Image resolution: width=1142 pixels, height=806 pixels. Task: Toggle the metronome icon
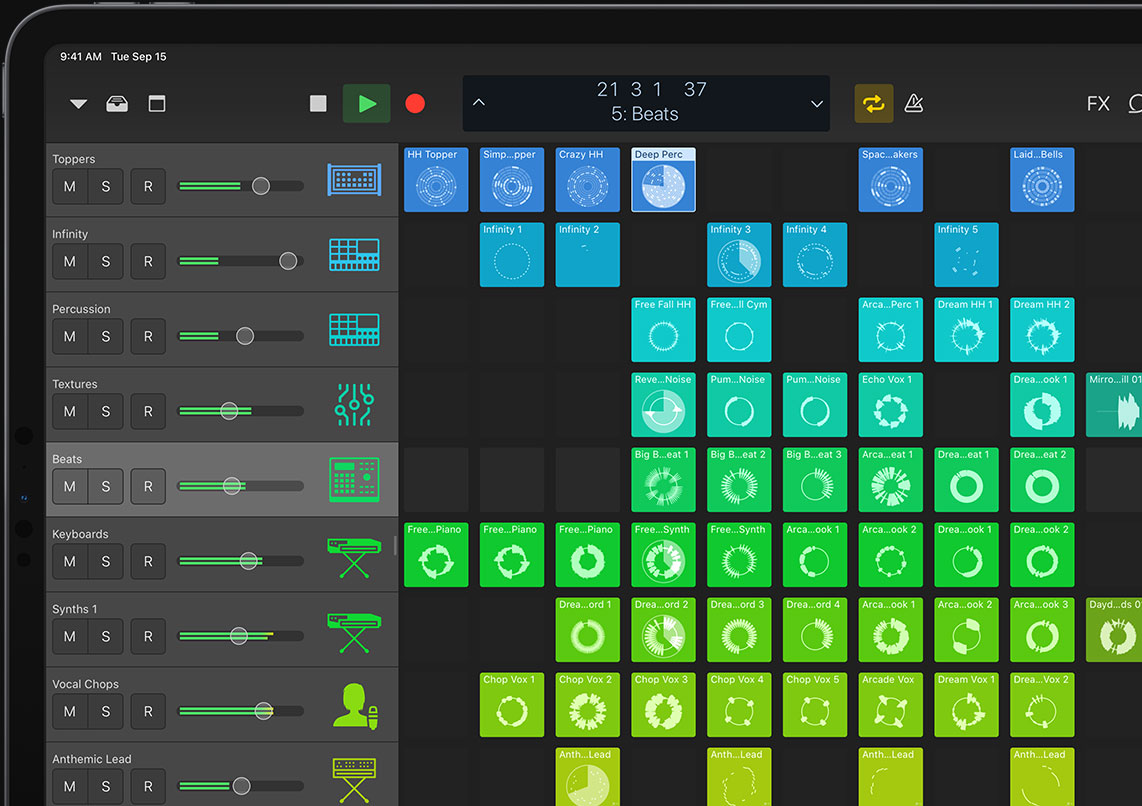tap(914, 103)
